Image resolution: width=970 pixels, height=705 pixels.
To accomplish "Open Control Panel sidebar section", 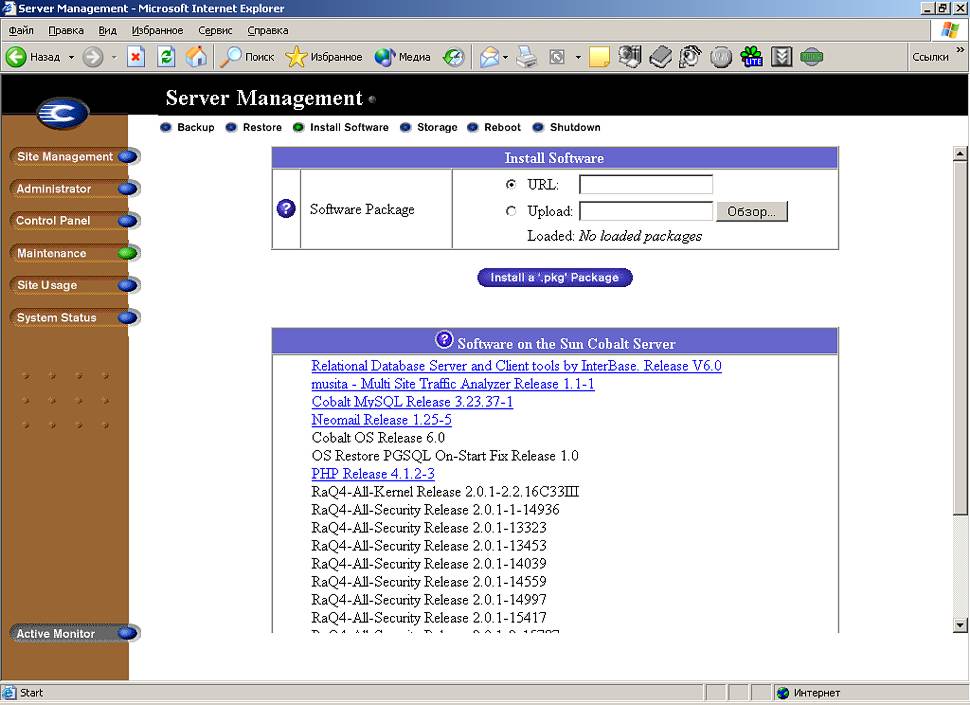I will pyautogui.click(x=75, y=221).
